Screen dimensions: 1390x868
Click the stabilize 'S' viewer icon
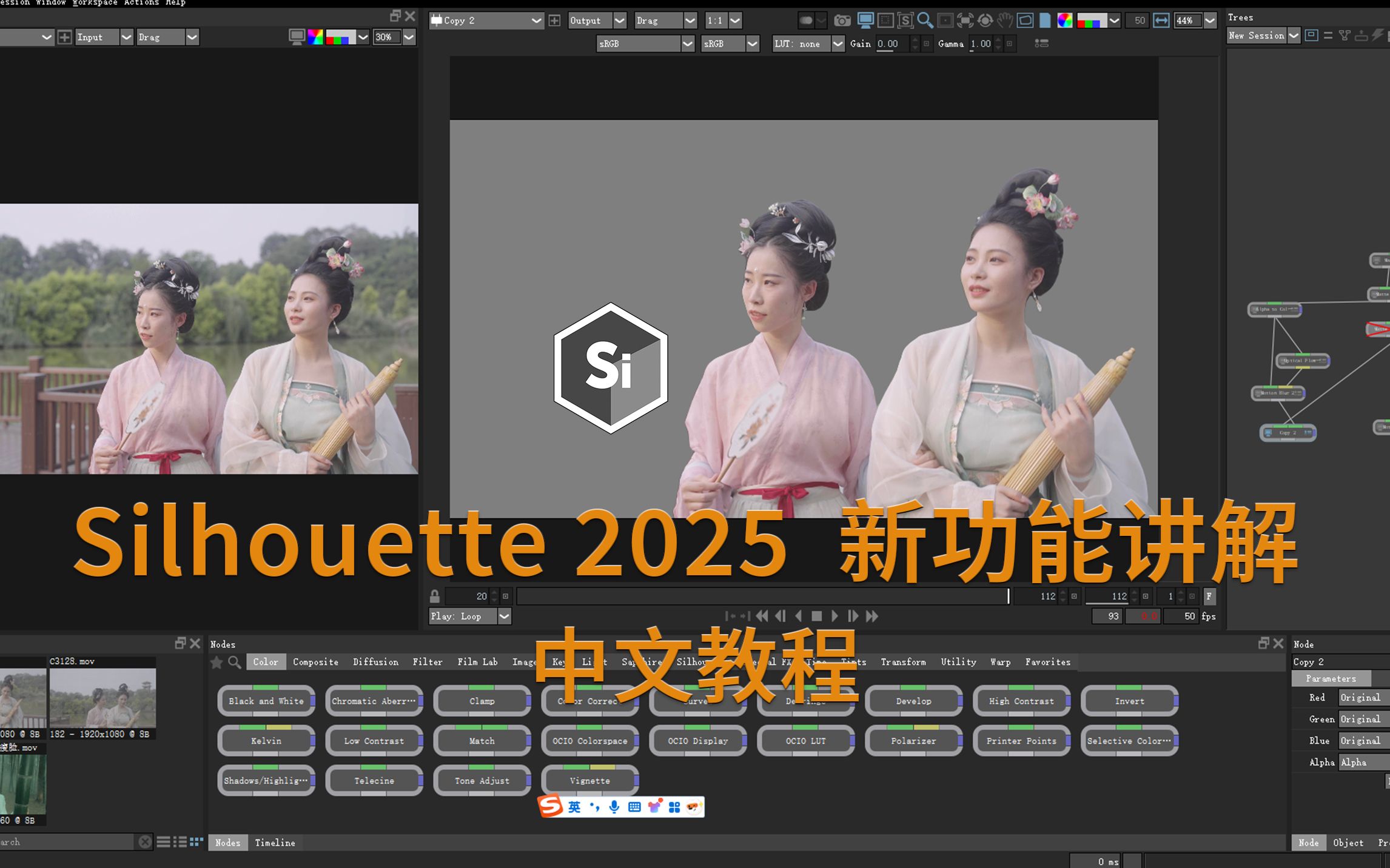coord(905,21)
